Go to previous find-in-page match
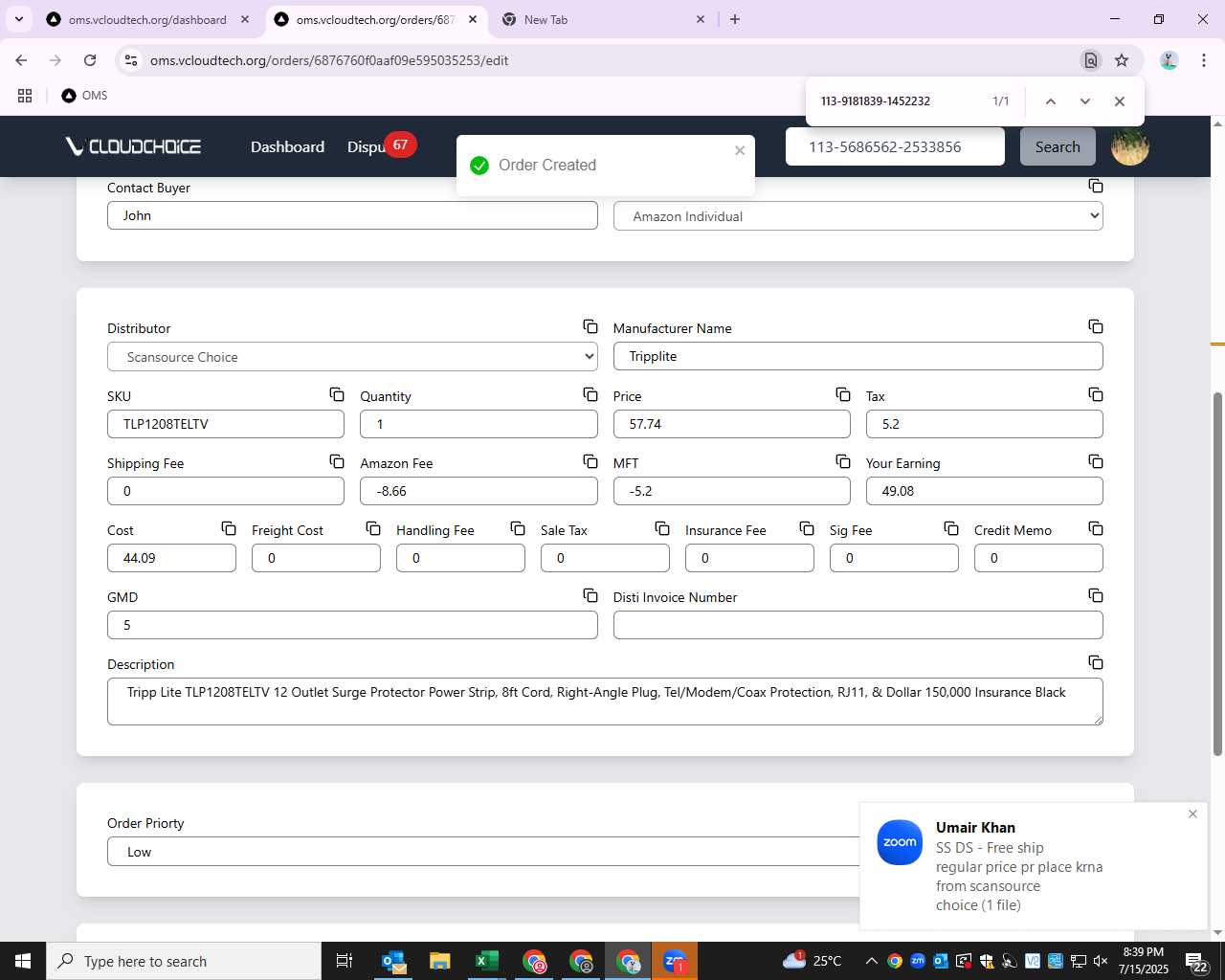This screenshot has width=1225, height=980. 1050,101
